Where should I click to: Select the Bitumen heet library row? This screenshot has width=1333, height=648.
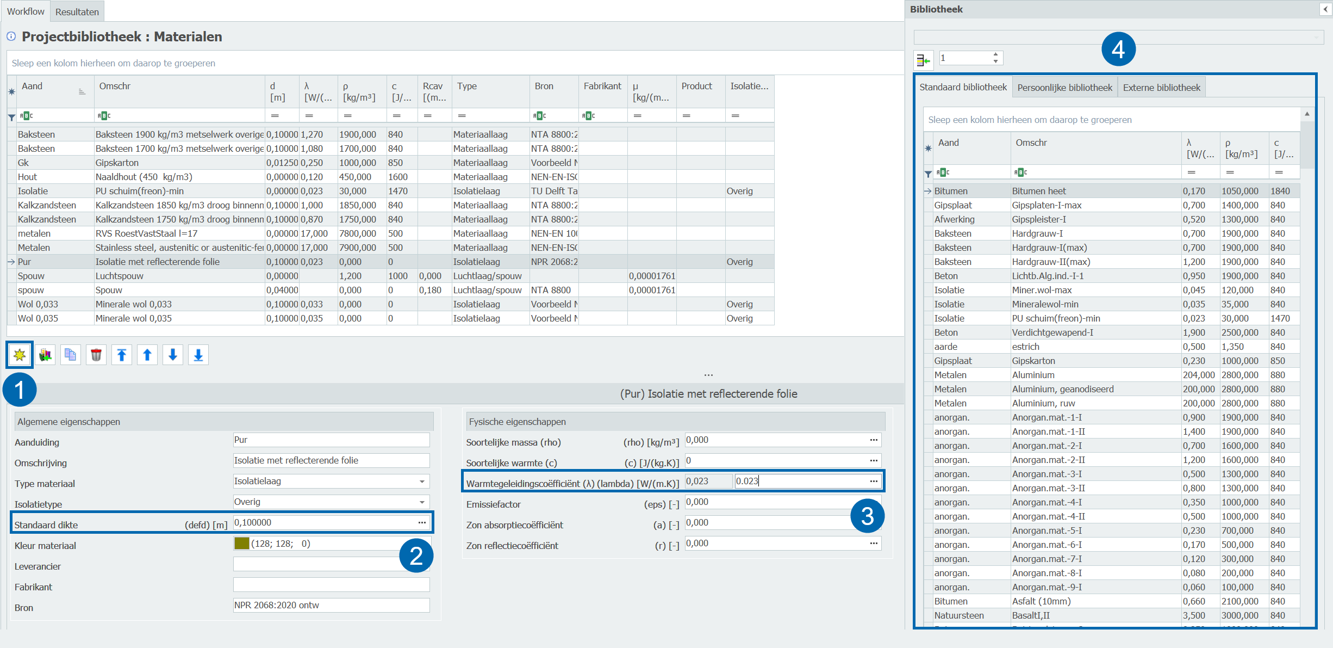pyautogui.click(x=1040, y=191)
